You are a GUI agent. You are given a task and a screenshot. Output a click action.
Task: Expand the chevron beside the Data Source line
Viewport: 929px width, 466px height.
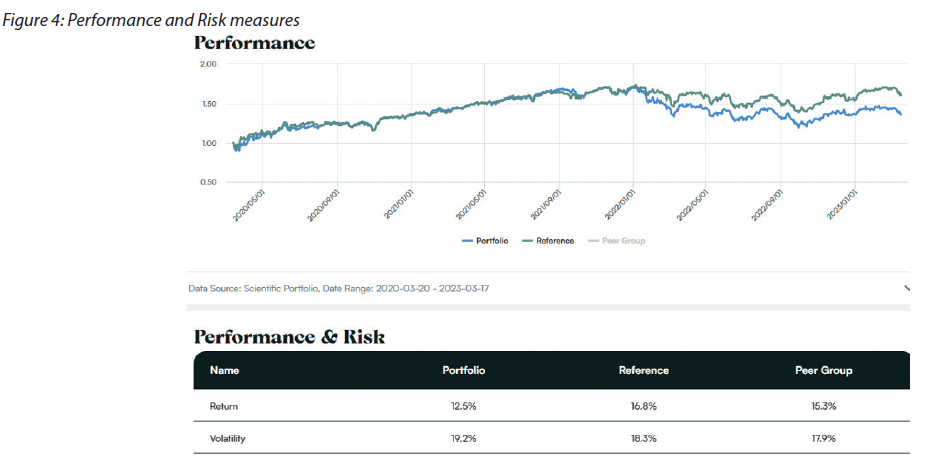(906, 288)
